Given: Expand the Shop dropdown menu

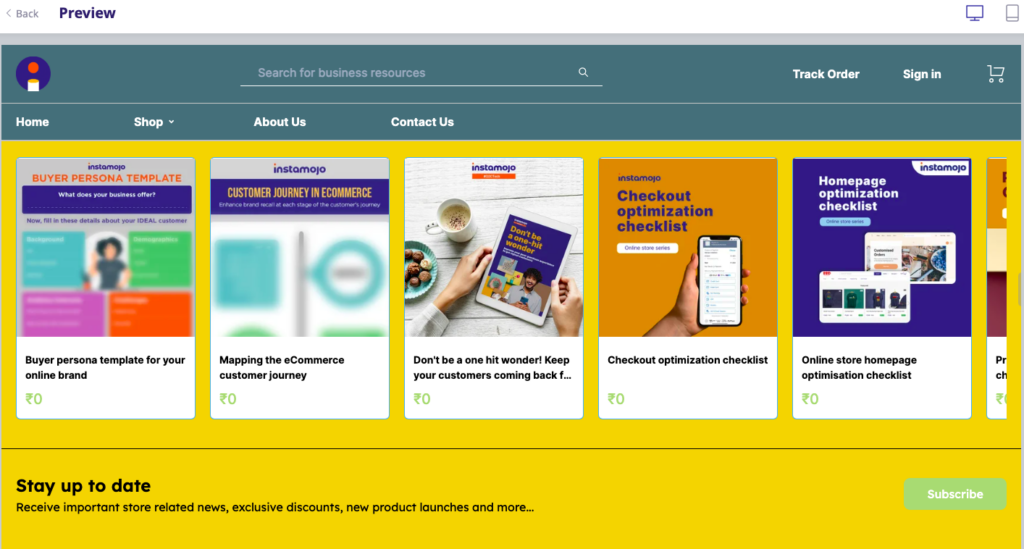Looking at the screenshot, I should (x=154, y=122).
